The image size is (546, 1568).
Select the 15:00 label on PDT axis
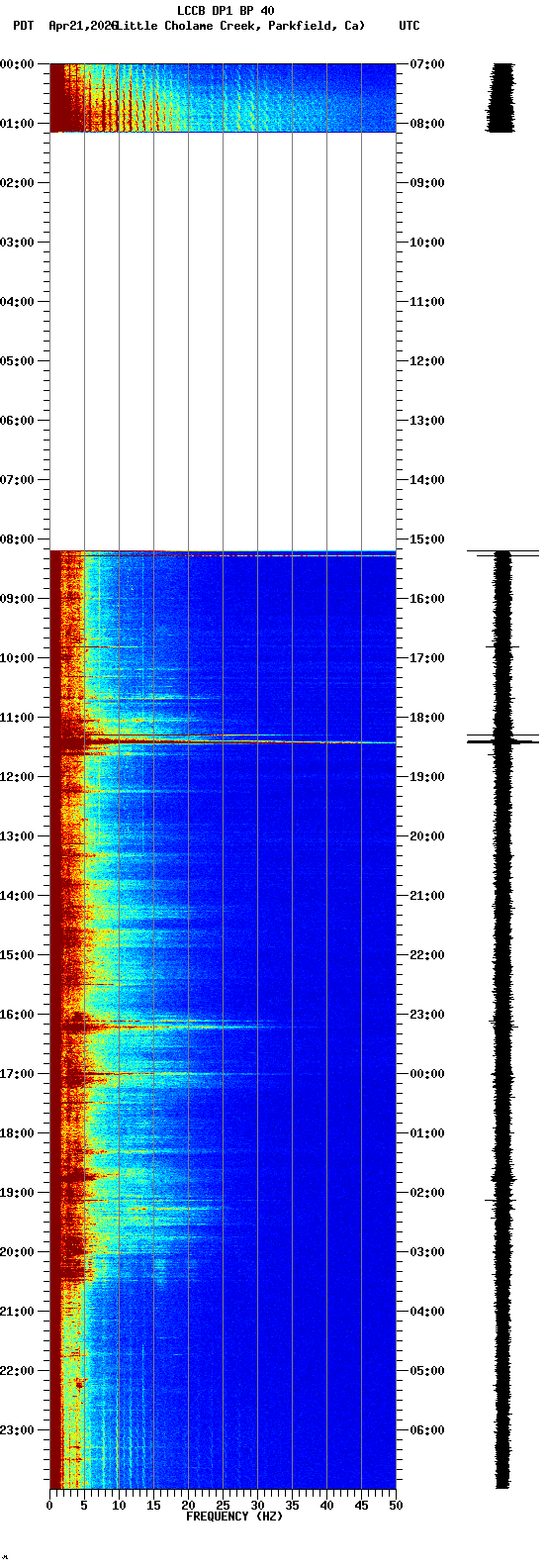click(18, 955)
